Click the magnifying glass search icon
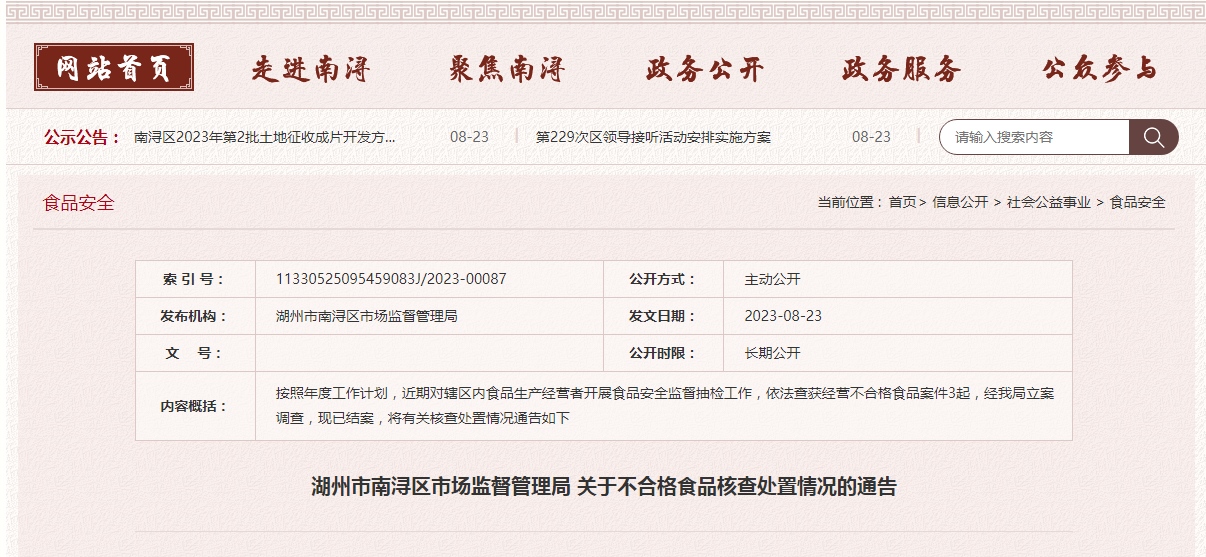 [1153, 137]
